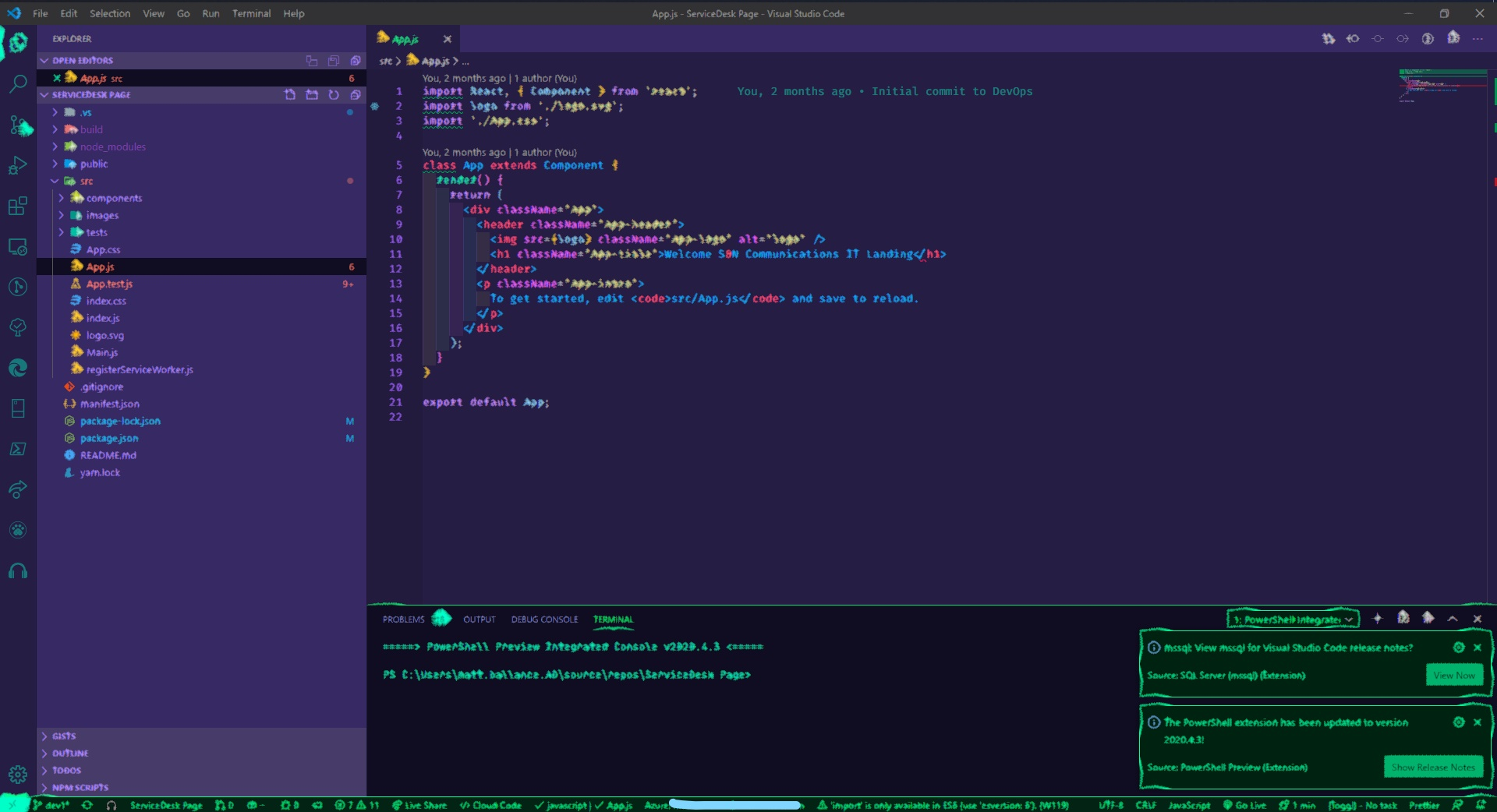Click the Show Release Notes button
The image size is (1497, 812).
1433,767
